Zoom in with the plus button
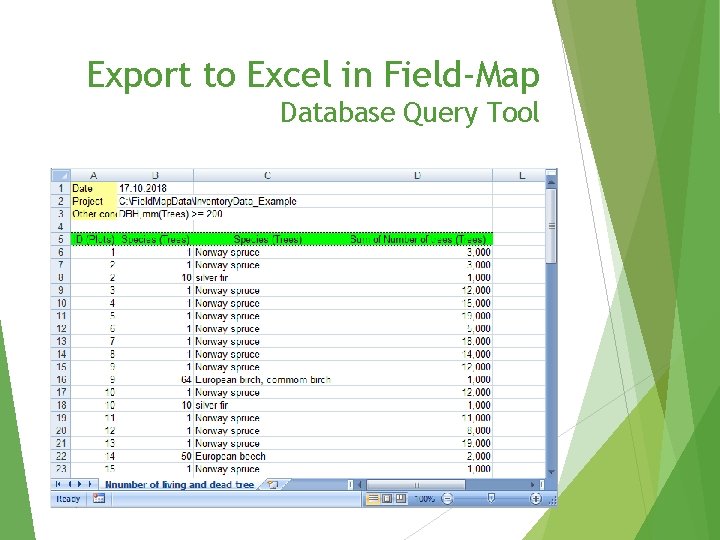Image resolution: width=720 pixels, height=540 pixels. click(x=535, y=499)
